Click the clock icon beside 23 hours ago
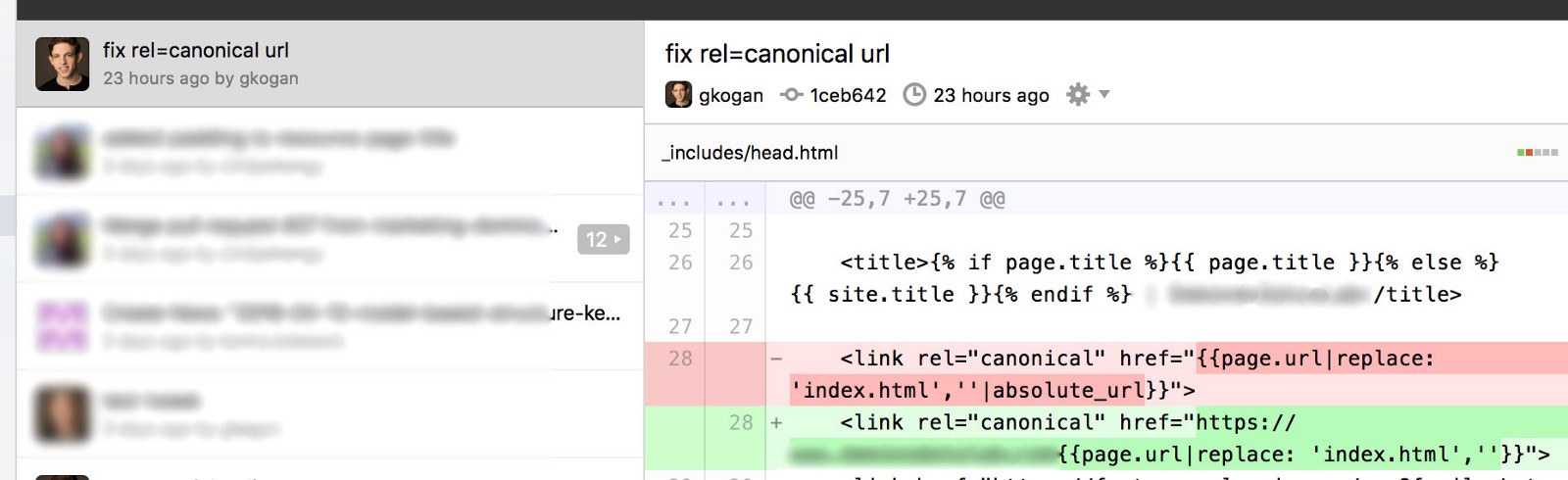Image resolution: width=1568 pixels, height=480 pixels. pos(914,95)
